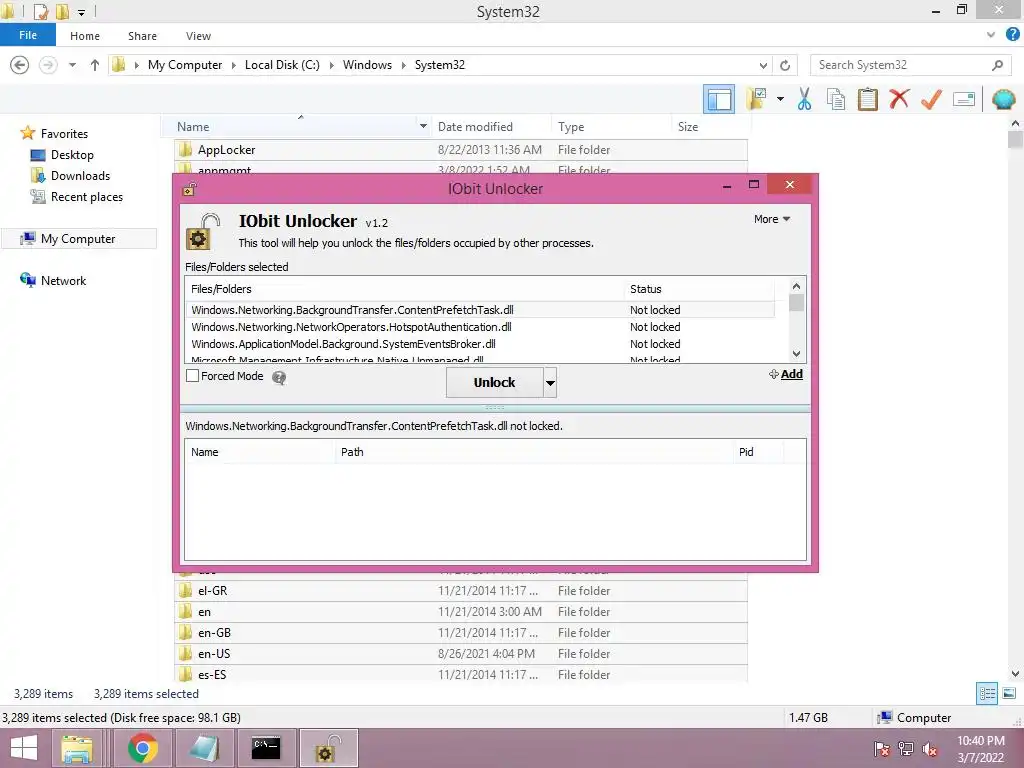Go up one folder level arrow

point(95,65)
